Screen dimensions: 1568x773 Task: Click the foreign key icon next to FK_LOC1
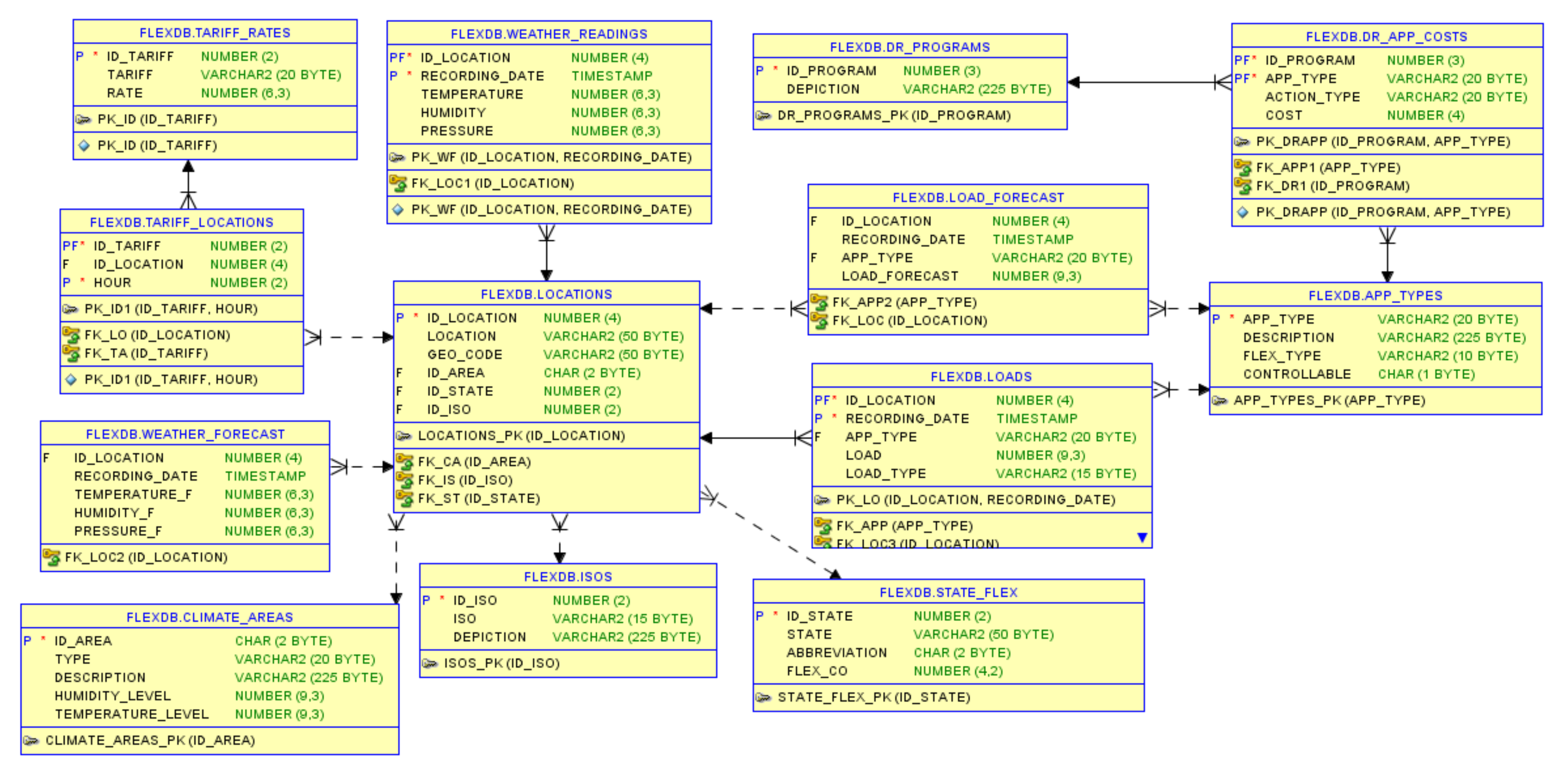click(x=397, y=183)
